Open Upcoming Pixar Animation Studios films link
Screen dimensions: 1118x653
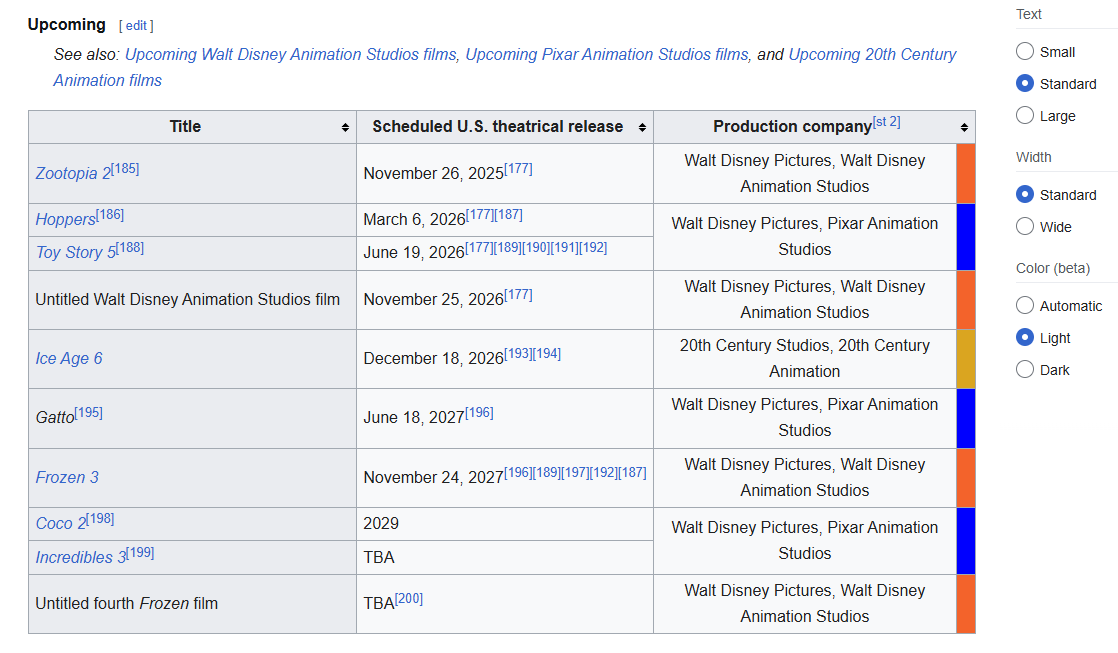pos(607,55)
